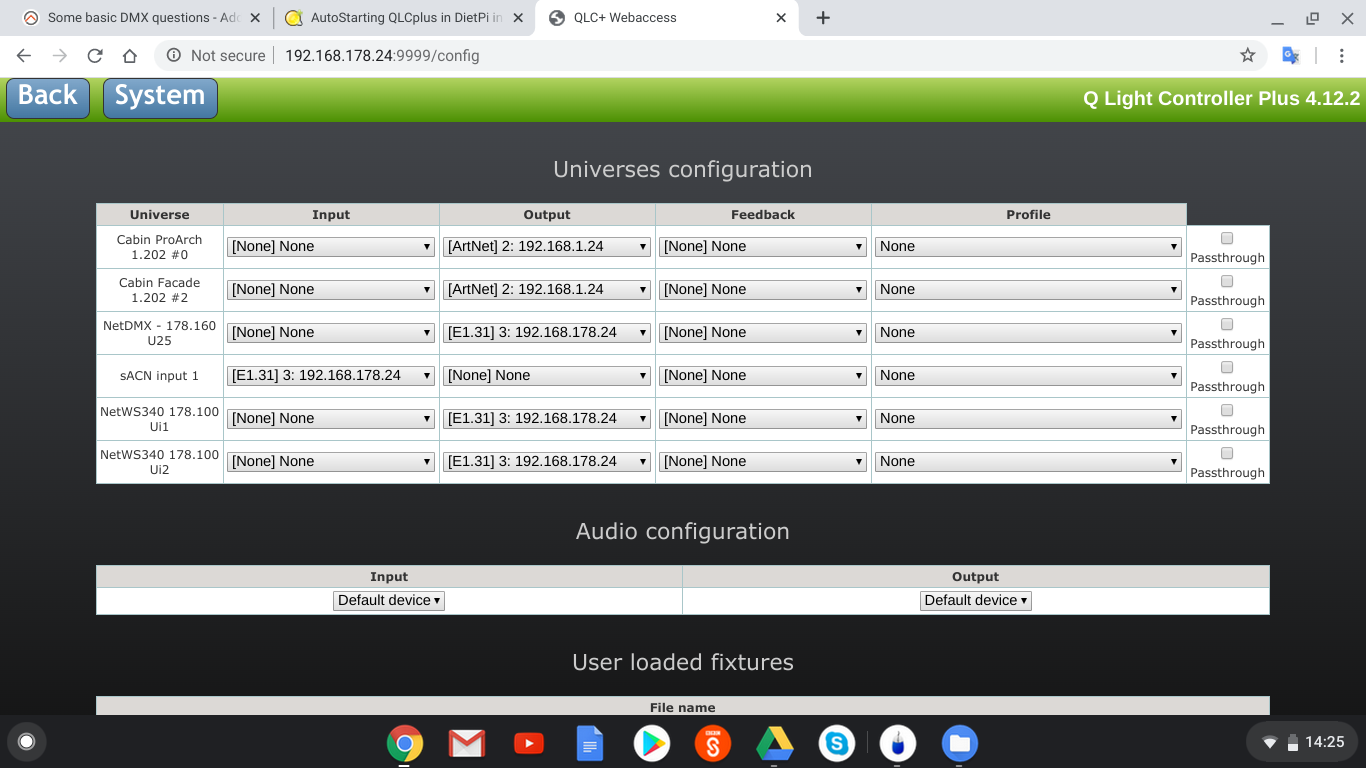Click the browser forward arrow
This screenshot has height=768, width=1366.
60,56
